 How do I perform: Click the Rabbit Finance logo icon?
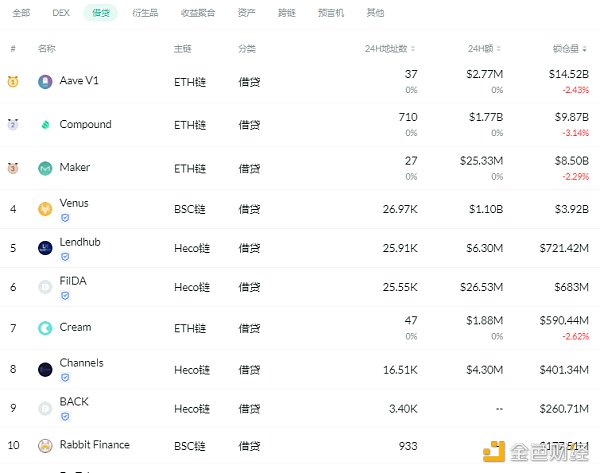click(45, 446)
